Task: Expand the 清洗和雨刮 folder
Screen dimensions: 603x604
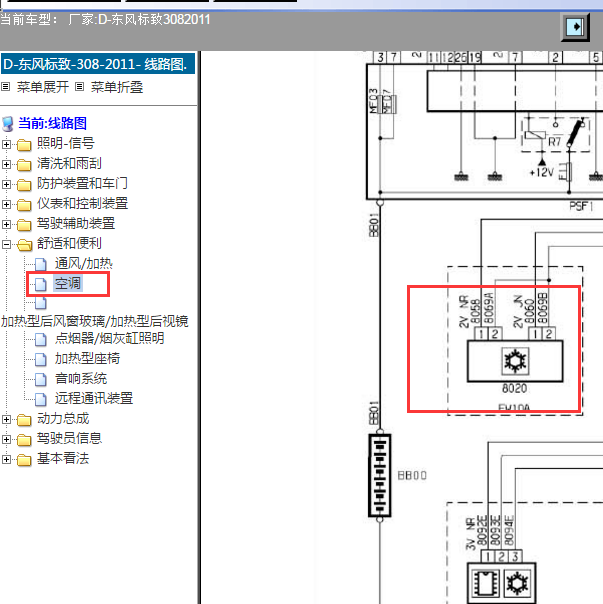Action: point(6,164)
